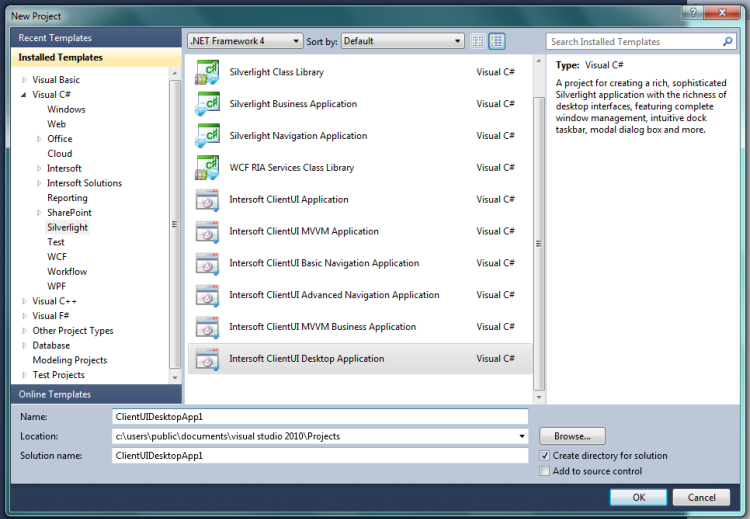Viewport: 750px width, 519px height.
Task: Toggle Create directory for solution checkbox
Action: [544, 455]
